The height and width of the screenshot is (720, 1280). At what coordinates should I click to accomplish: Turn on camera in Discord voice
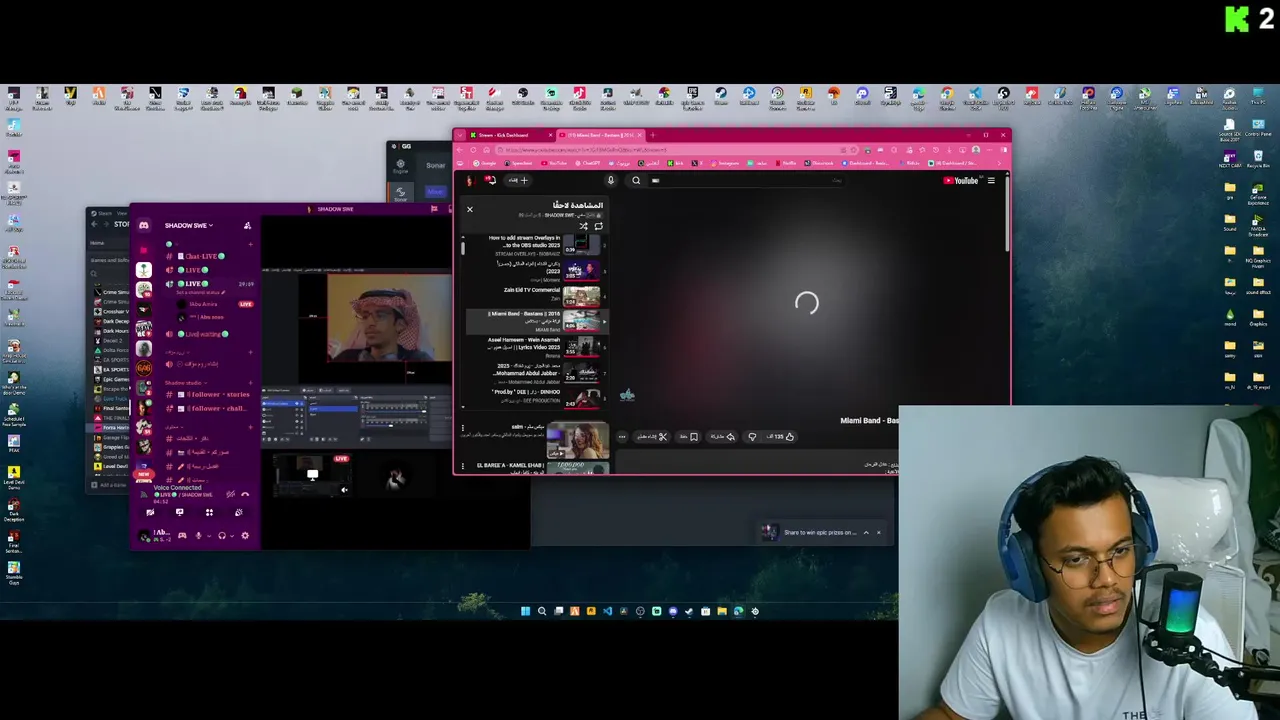point(150,512)
